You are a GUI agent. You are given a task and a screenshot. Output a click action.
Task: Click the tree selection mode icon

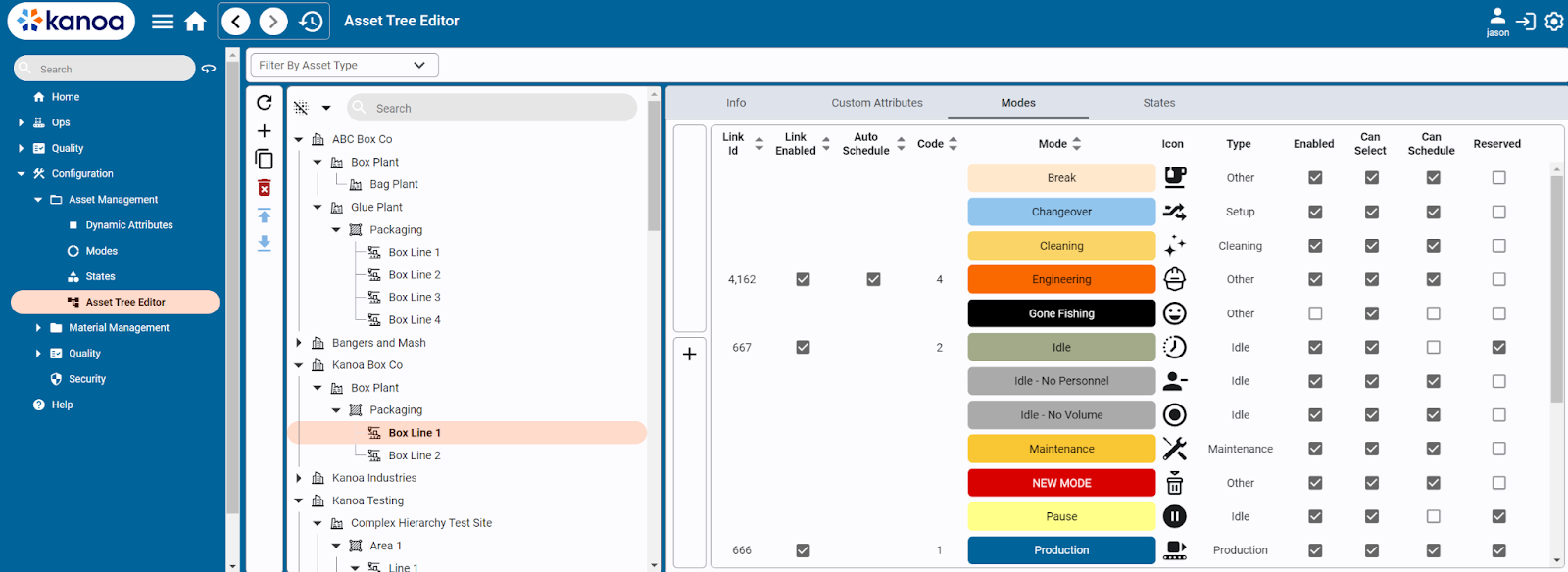point(301,108)
